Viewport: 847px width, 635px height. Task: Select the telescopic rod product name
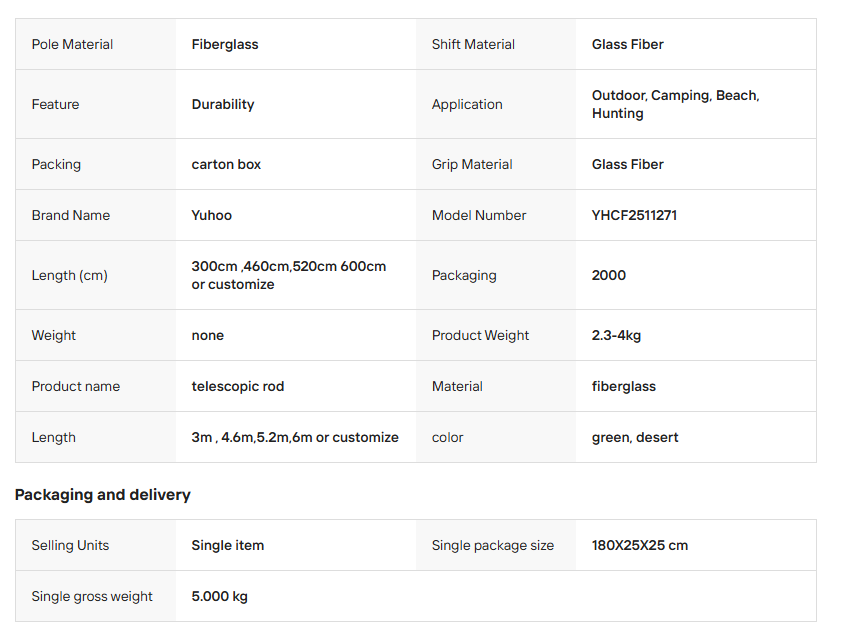(x=238, y=386)
